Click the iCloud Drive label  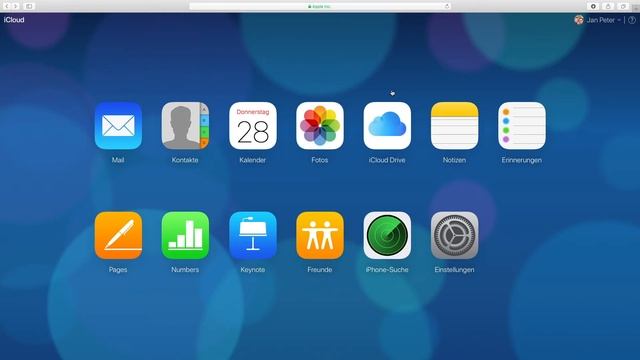click(x=387, y=160)
